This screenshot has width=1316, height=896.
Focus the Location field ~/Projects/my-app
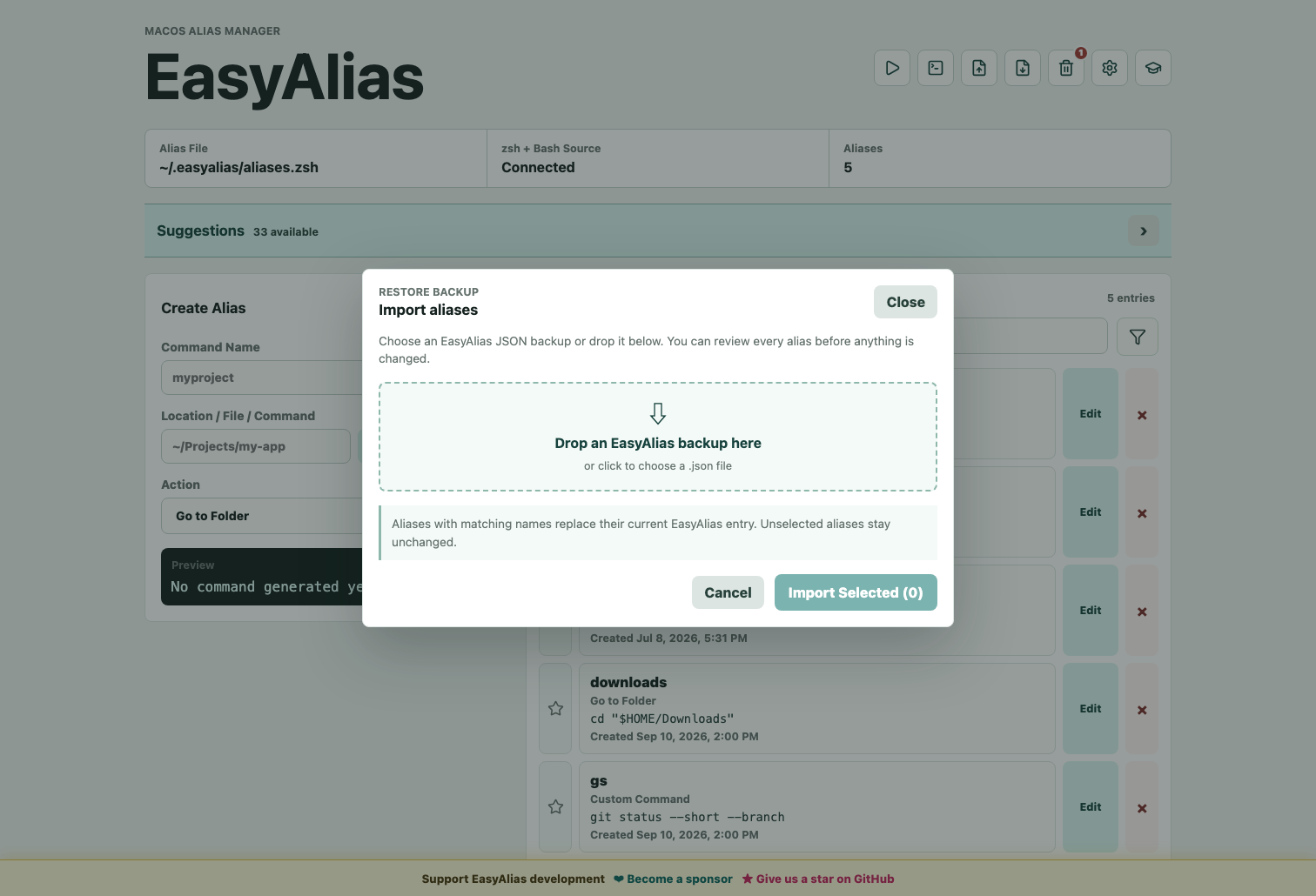click(256, 446)
